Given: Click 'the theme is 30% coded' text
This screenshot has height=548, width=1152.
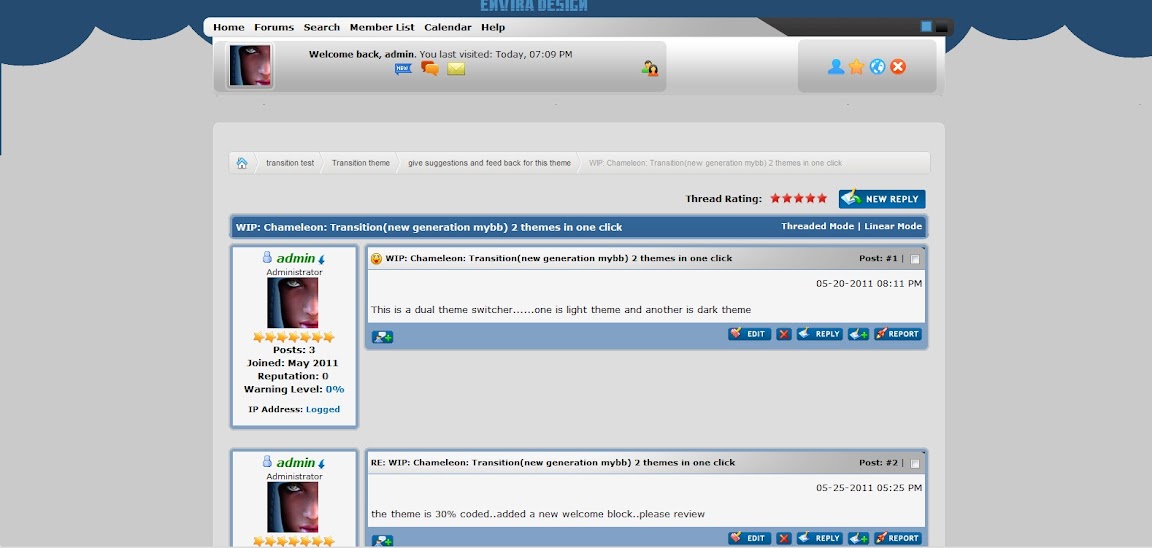Looking at the screenshot, I should [538, 514].
